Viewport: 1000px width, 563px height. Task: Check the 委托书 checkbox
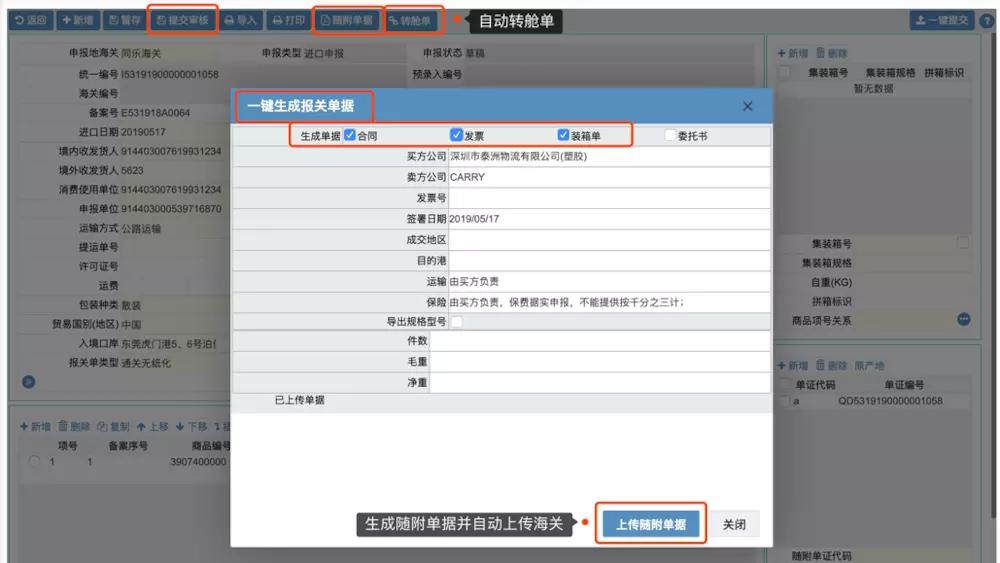click(x=670, y=135)
